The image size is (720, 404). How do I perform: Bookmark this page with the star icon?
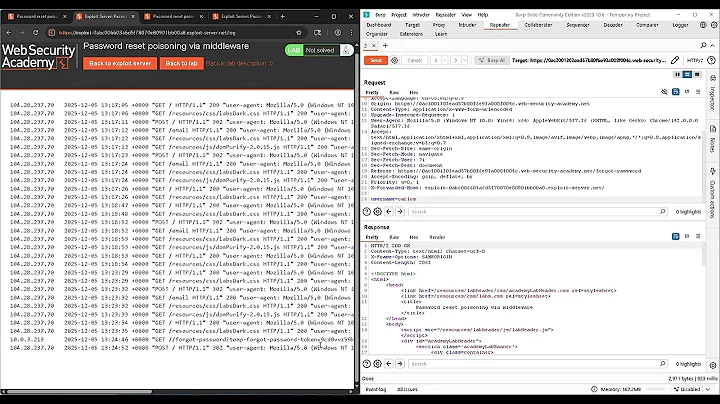click(299, 33)
